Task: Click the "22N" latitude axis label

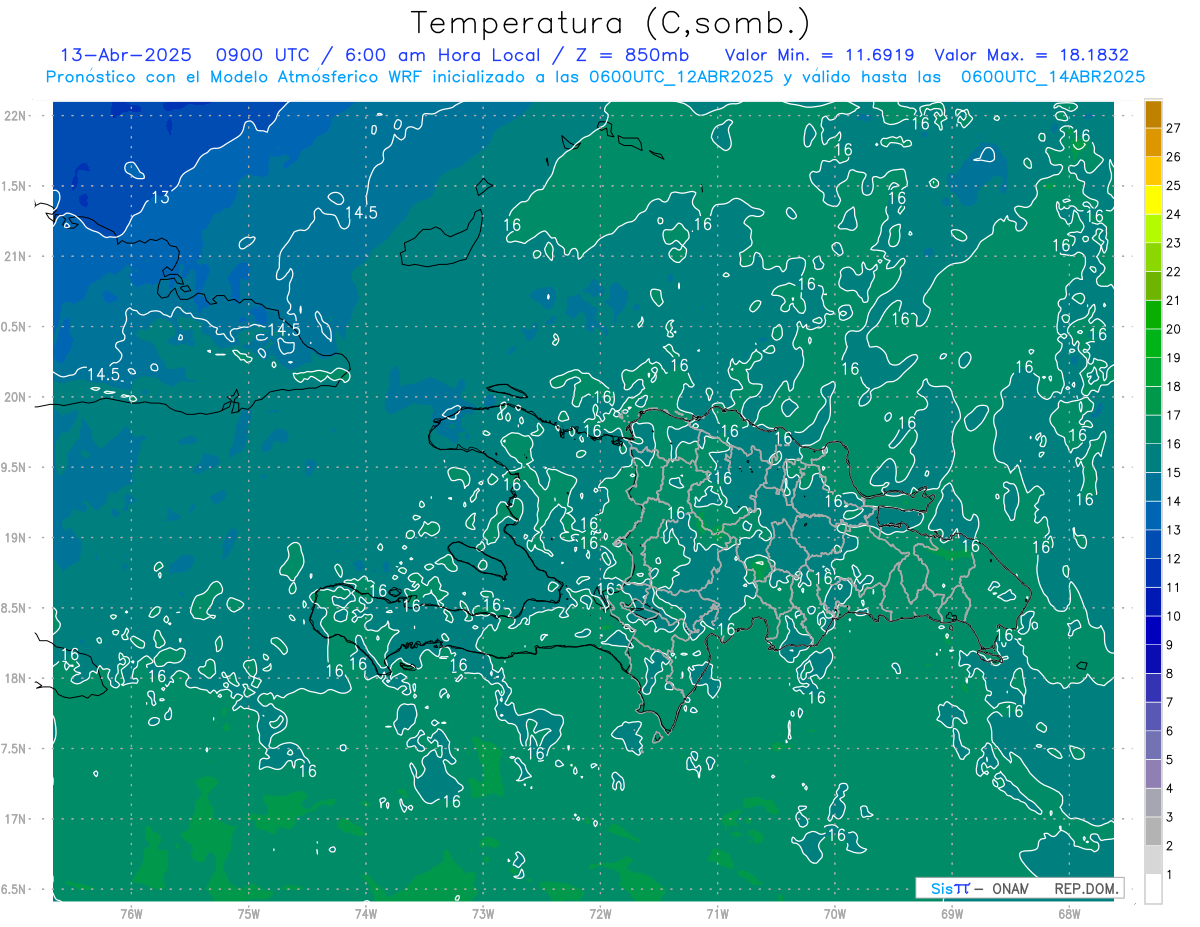Action: click(x=14, y=115)
